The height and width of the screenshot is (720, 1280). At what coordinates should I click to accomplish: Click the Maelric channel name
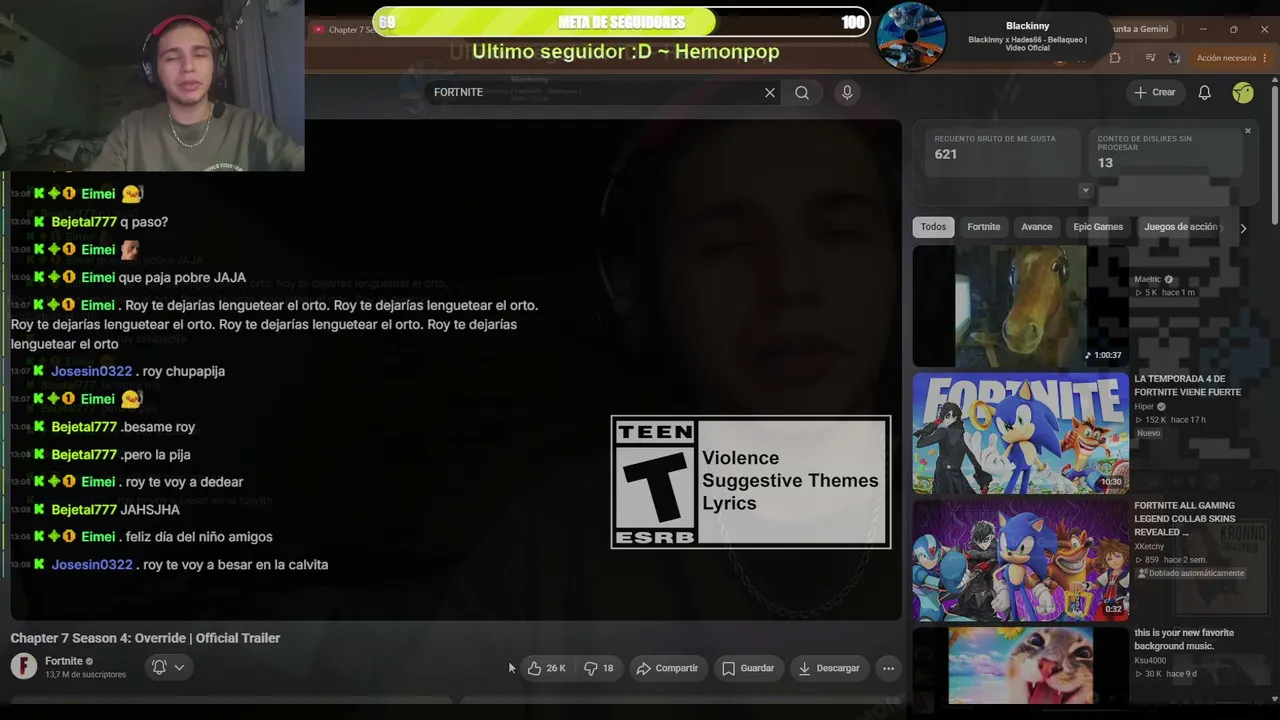(1147, 280)
